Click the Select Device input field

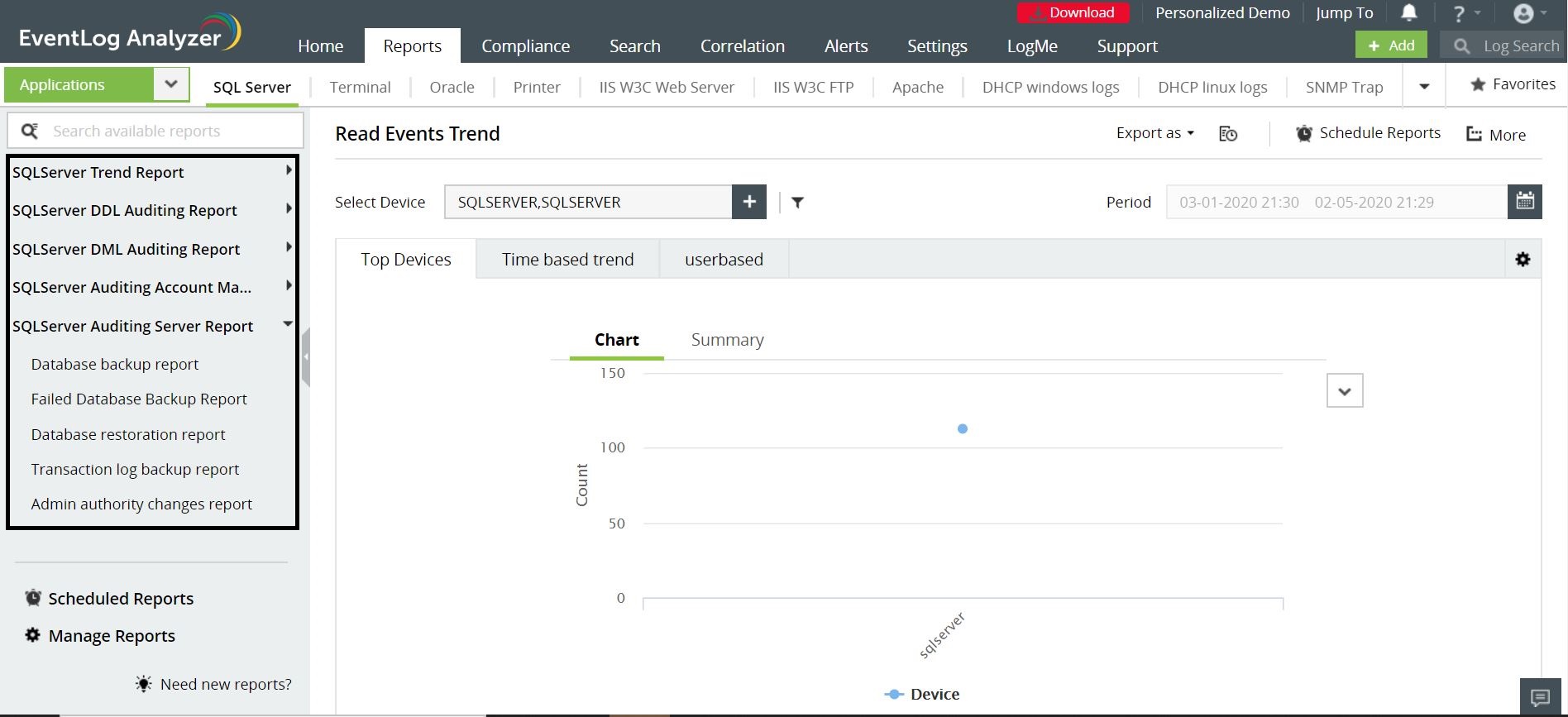pyautogui.click(x=588, y=202)
